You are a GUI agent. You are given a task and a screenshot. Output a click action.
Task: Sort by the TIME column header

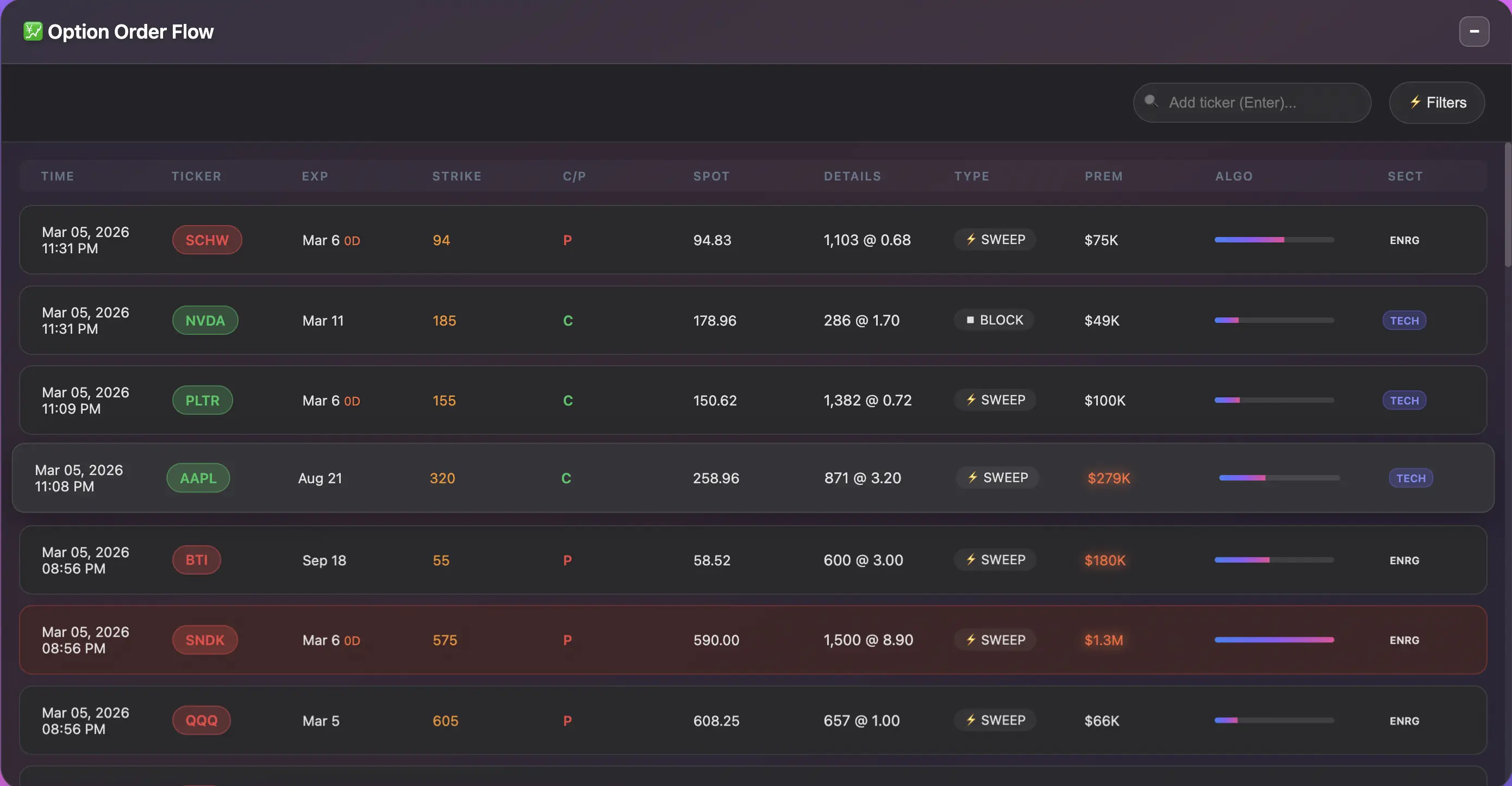(58, 176)
